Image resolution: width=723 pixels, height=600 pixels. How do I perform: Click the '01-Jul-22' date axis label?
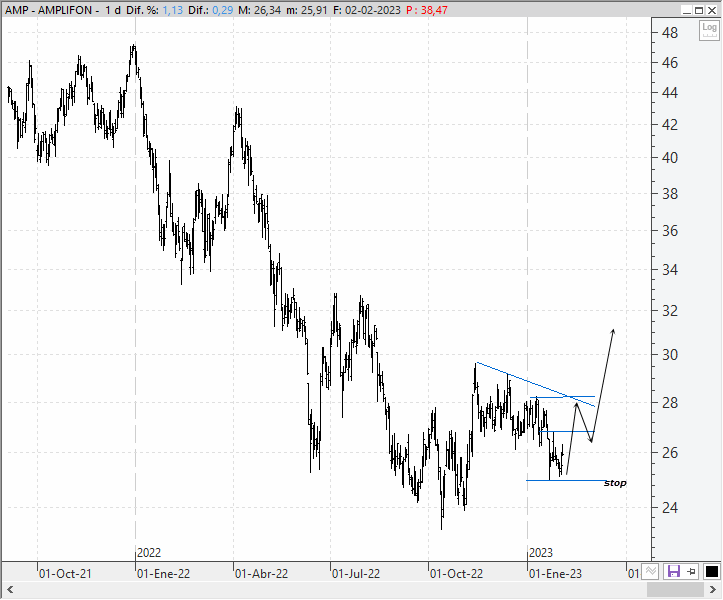(356, 574)
